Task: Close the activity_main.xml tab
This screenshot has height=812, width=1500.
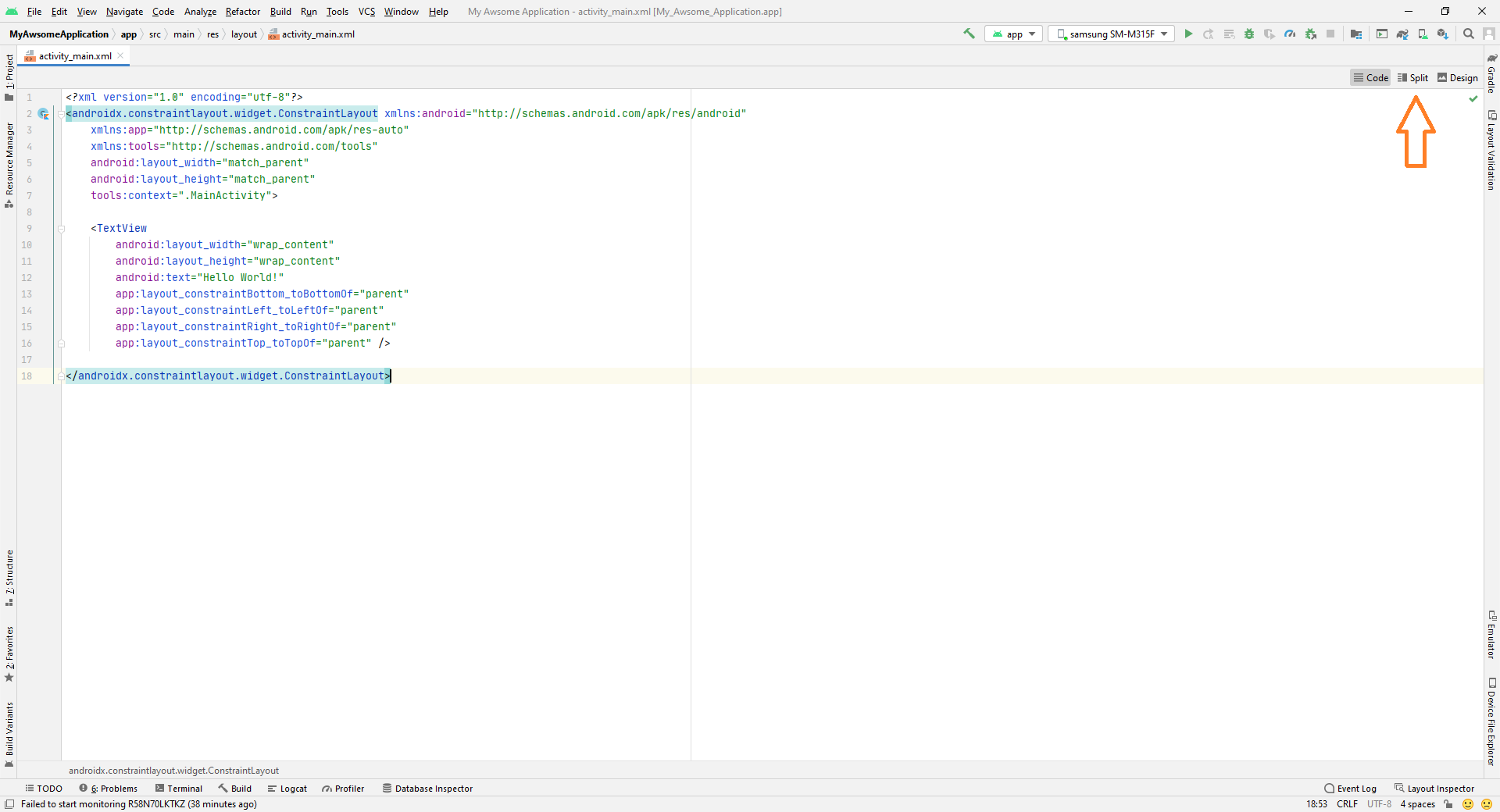Action: (x=120, y=55)
